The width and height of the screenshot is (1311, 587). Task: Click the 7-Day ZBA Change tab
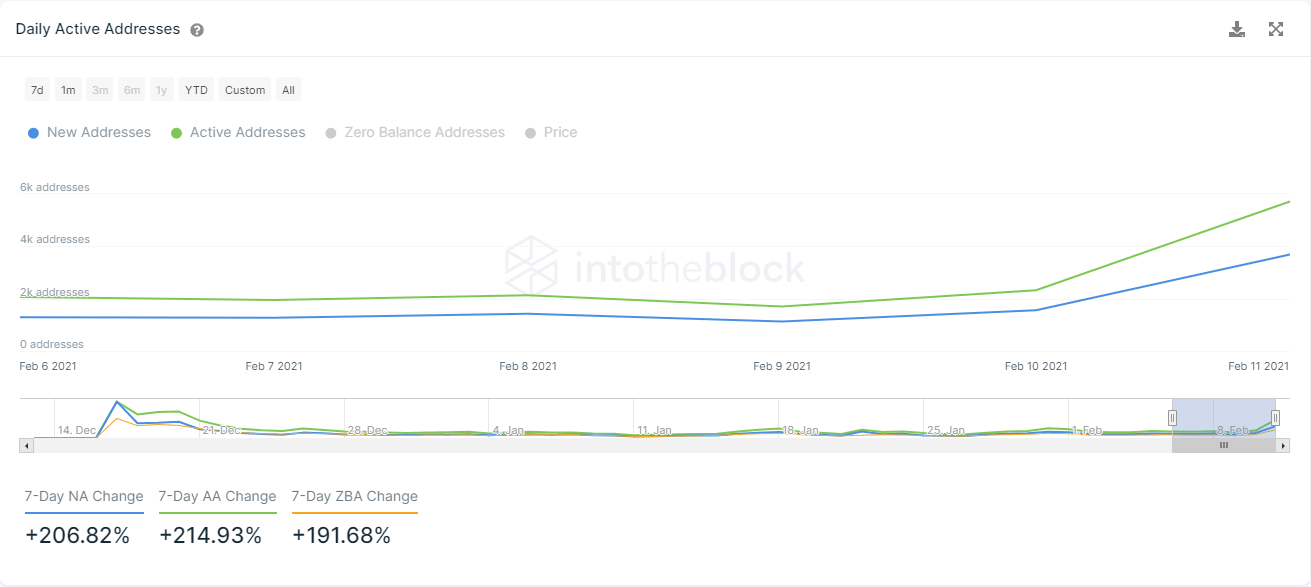(x=355, y=497)
